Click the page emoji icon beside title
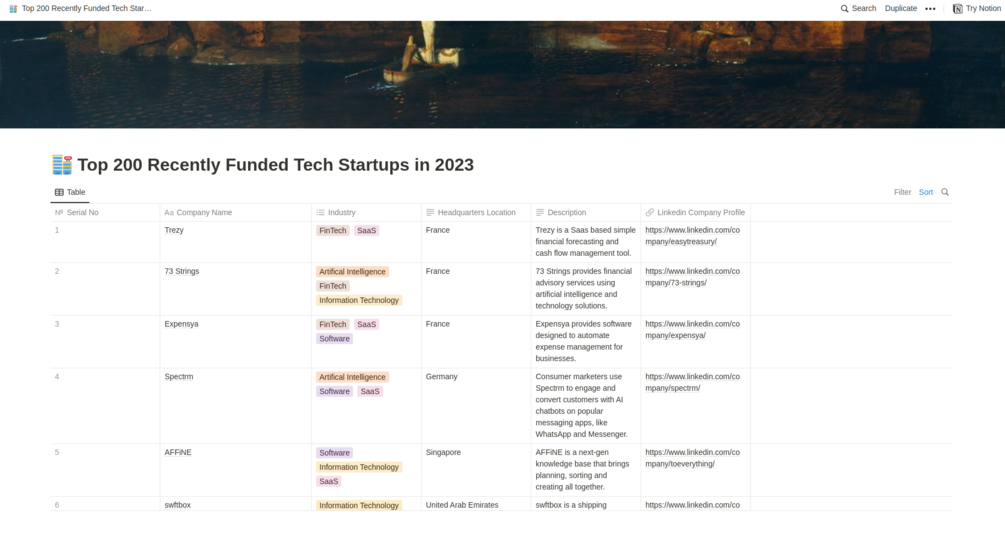This screenshot has width=1005, height=534. (62, 165)
